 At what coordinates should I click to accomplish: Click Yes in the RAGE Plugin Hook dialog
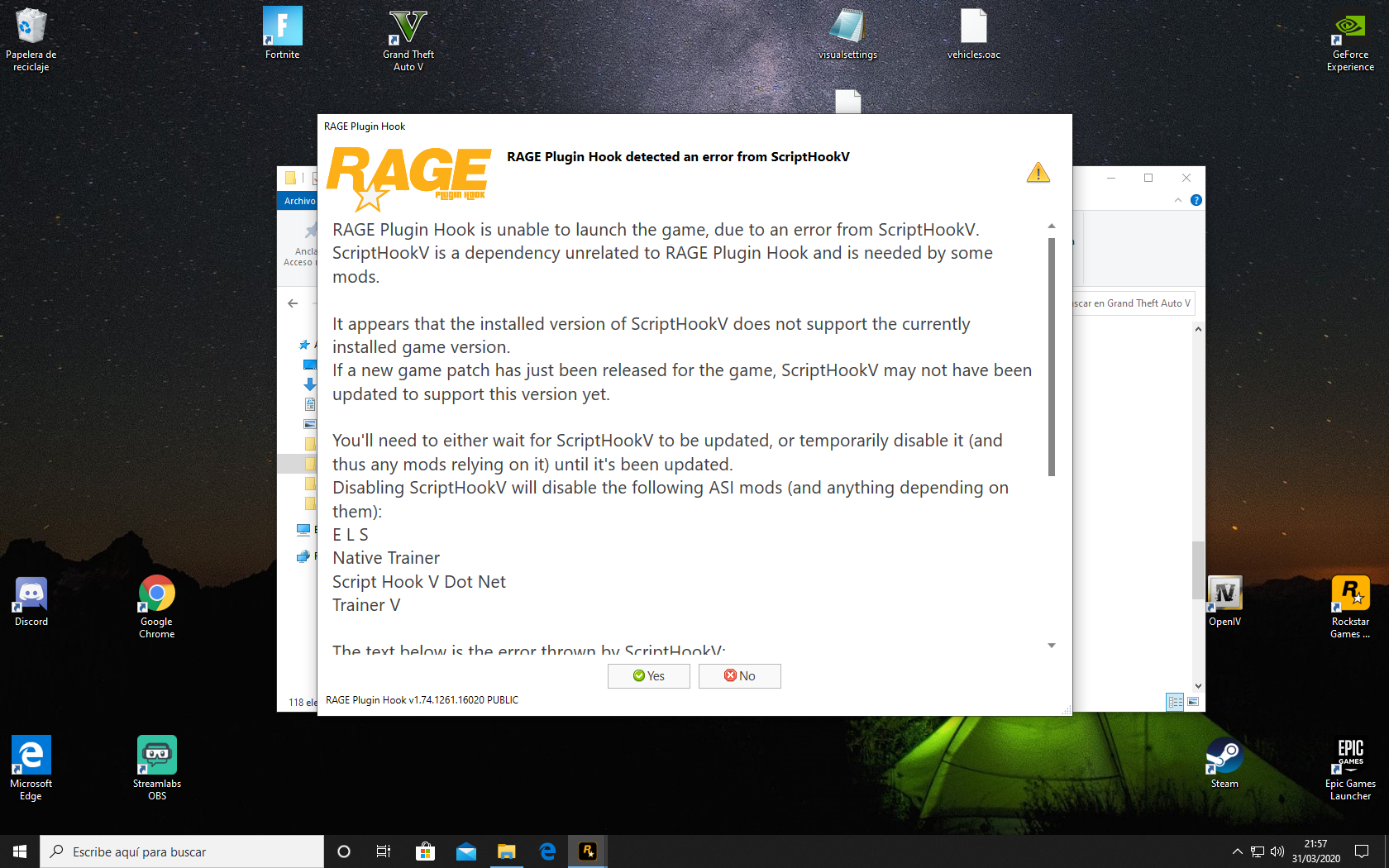pyautogui.click(x=649, y=676)
